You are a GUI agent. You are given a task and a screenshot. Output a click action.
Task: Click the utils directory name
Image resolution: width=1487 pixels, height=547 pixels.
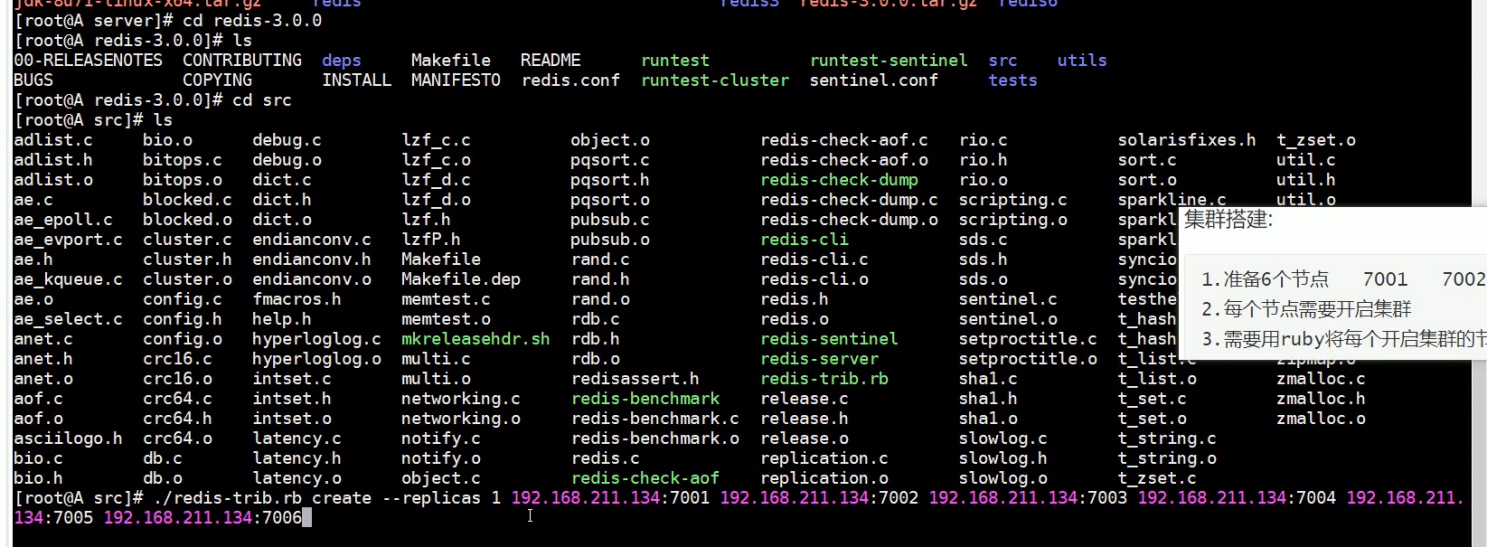click(1082, 60)
